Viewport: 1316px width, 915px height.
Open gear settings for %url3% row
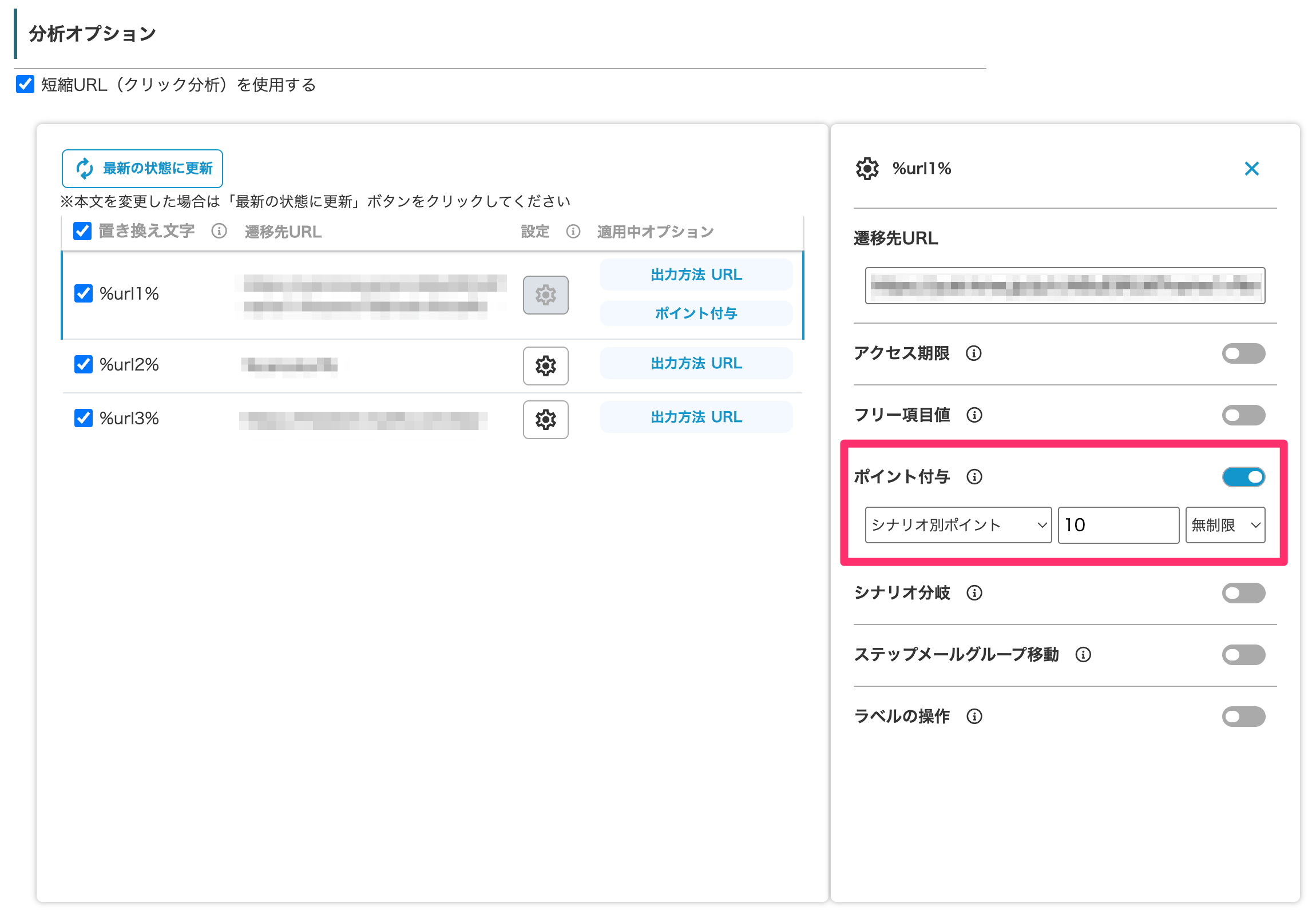point(545,419)
